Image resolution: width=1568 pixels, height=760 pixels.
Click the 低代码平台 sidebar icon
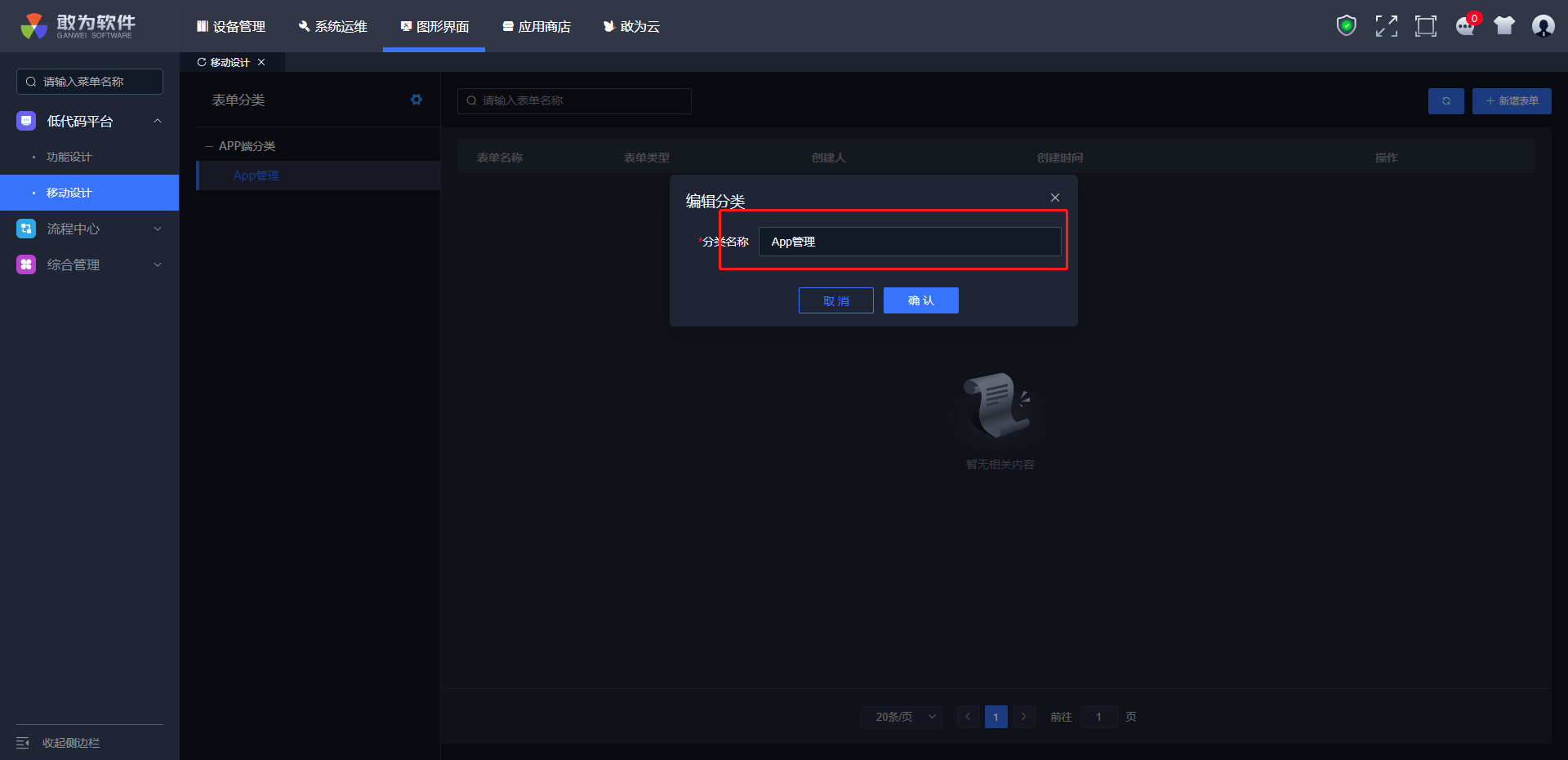[x=26, y=121]
